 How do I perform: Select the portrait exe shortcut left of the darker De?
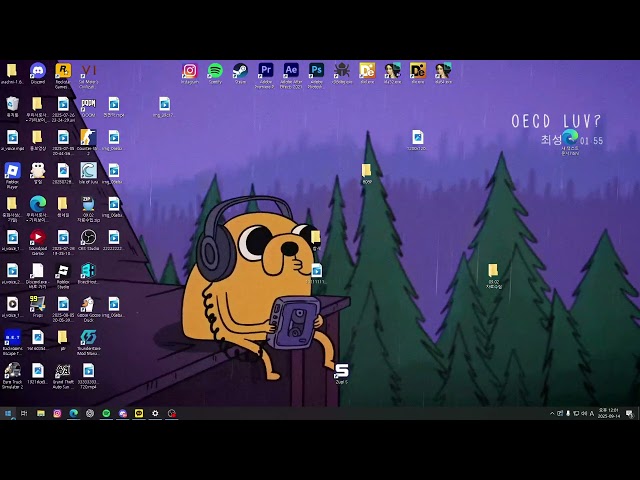click(x=392, y=71)
